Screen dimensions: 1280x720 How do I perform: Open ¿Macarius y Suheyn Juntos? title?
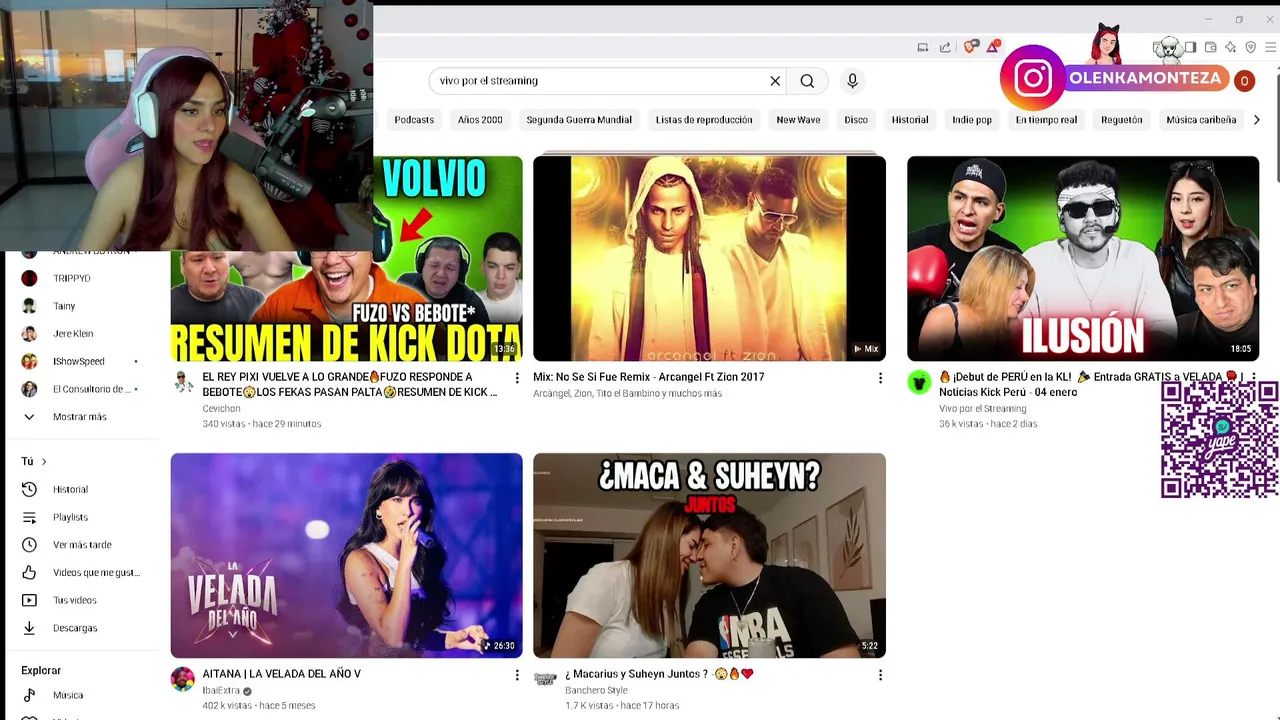660,674
